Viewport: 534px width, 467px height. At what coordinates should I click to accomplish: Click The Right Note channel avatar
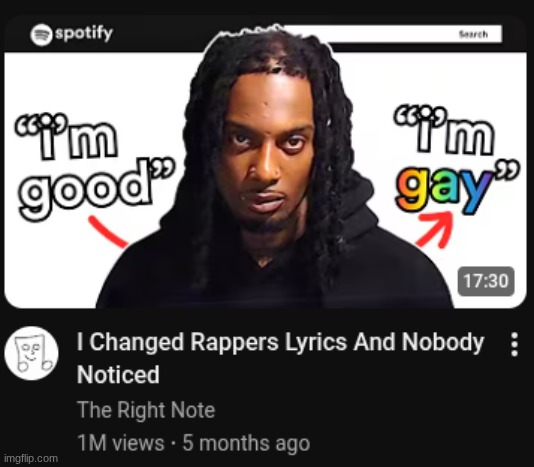coord(31,353)
